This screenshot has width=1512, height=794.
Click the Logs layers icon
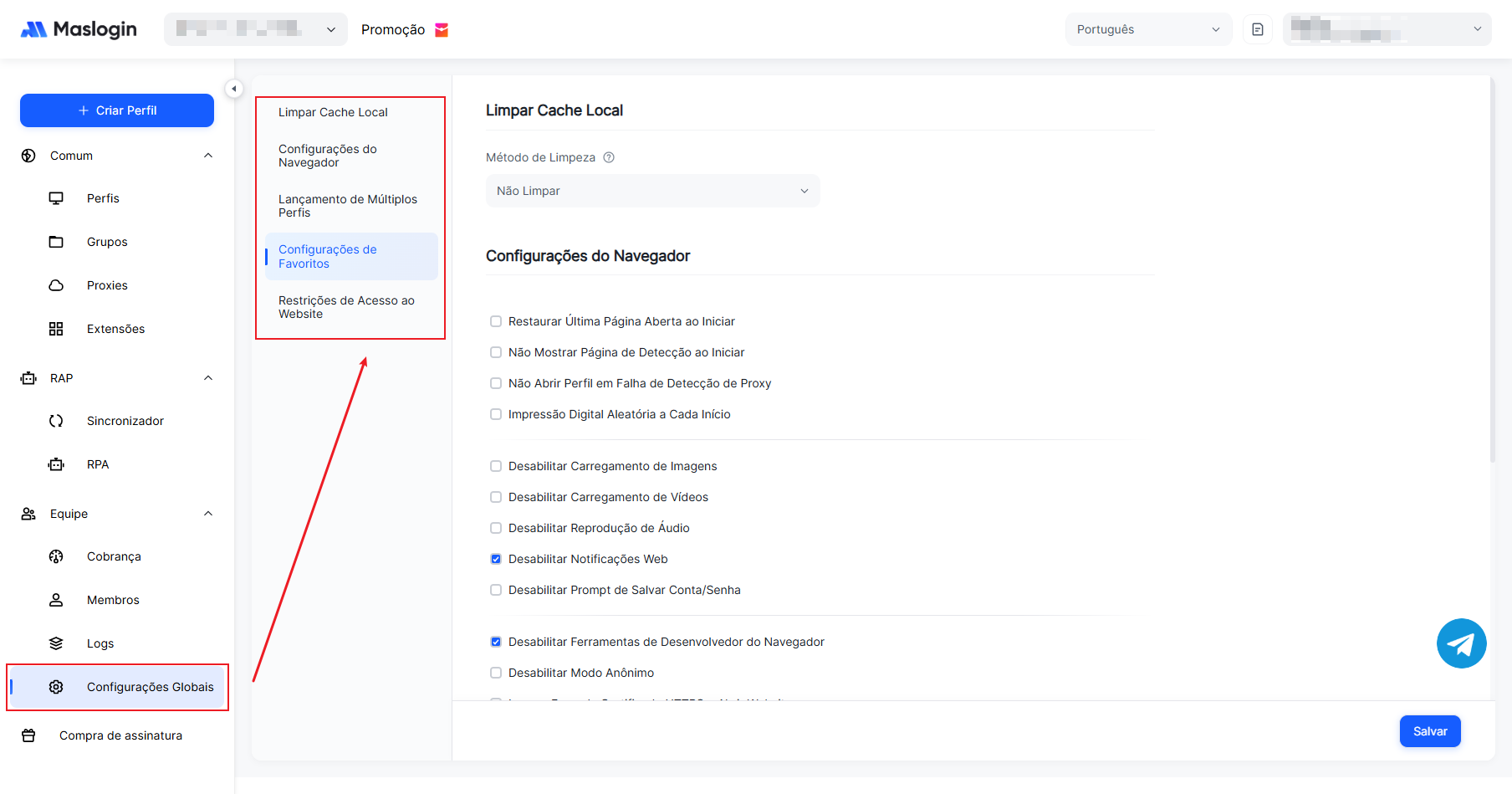coord(56,643)
